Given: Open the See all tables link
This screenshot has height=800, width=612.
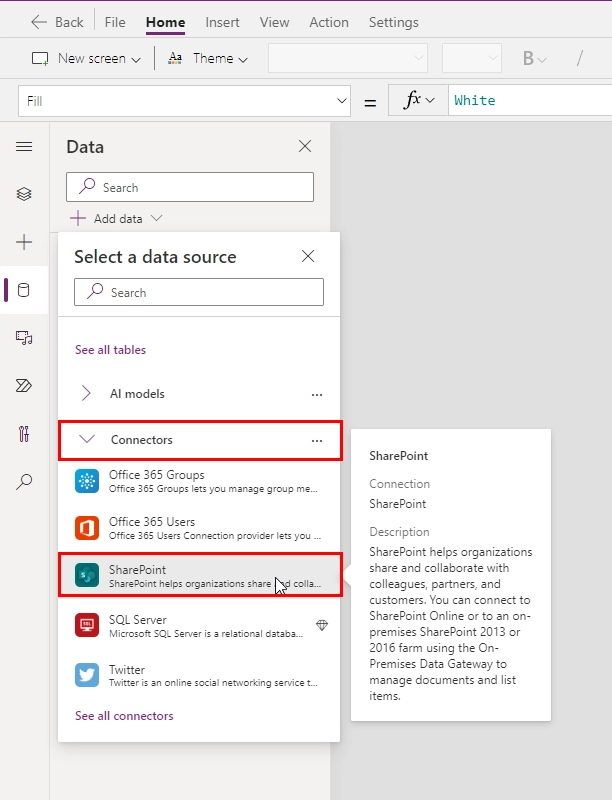Looking at the screenshot, I should [x=110, y=349].
